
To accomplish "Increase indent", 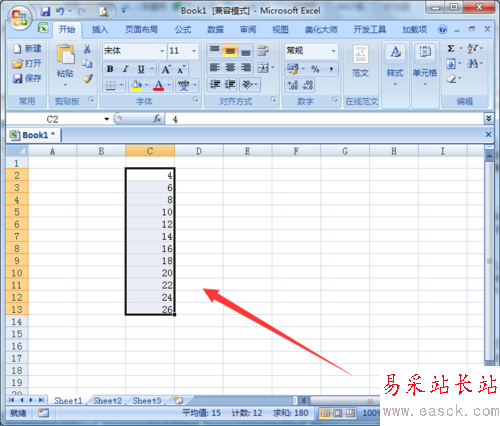I will coord(230,85).
